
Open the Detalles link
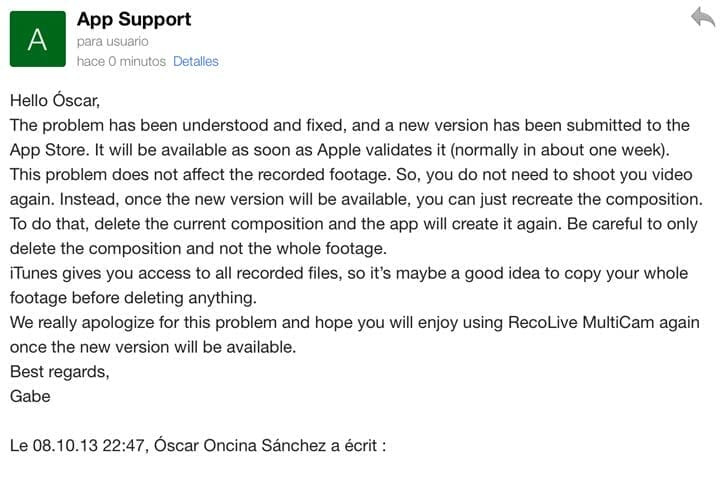click(x=196, y=61)
